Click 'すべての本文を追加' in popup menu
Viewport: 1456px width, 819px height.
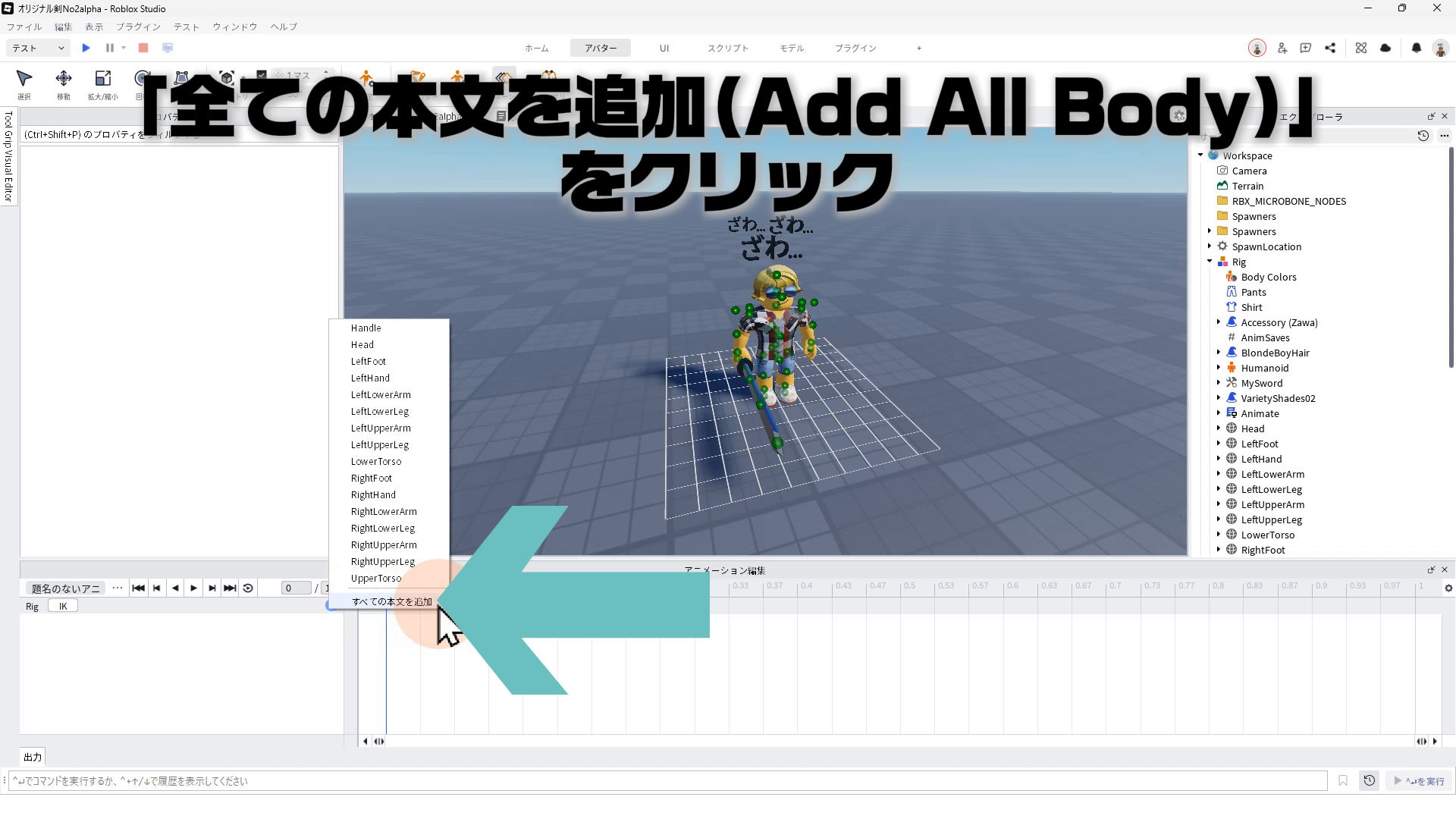[391, 602]
